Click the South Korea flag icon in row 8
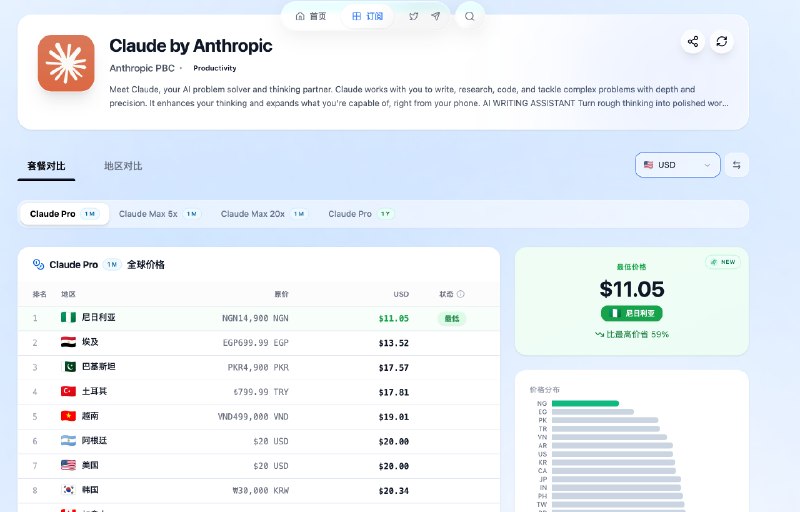800x512 pixels. click(68, 490)
